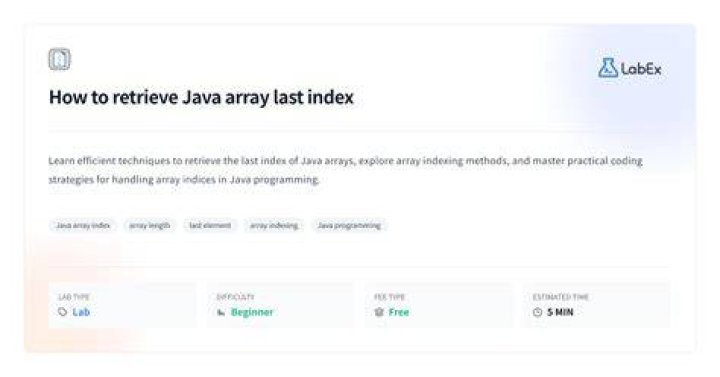Image resolution: width=720 pixels, height=377 pixels.
Task: Click the 'LAB TYPE' label
Action: [74, 297]
